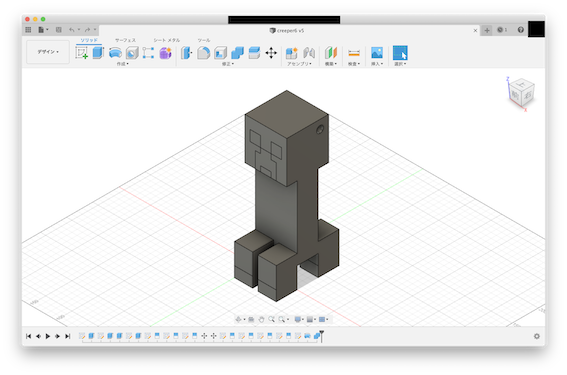This screenshot has width=567, height=375.
Task: Select the creeper6 v5 document tab
Action: tap(287, 30)
